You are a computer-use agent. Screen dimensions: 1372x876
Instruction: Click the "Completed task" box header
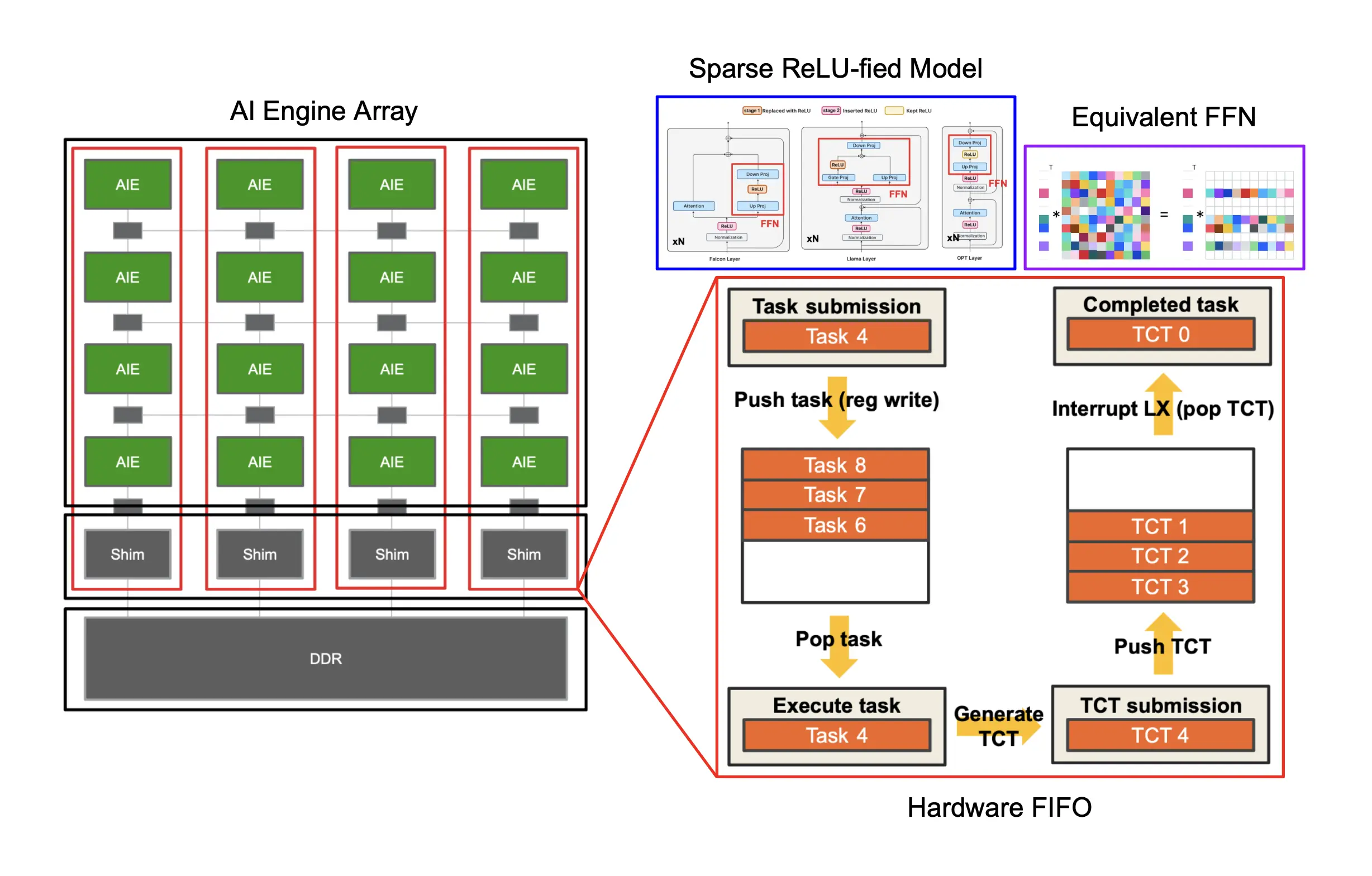tap(1161, 304)
